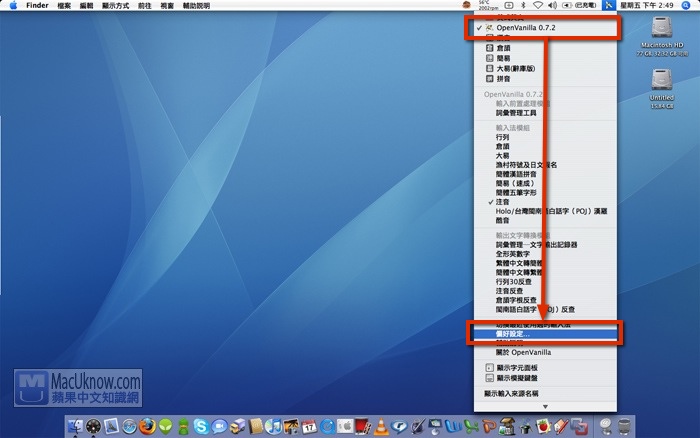Open Microsoft Excel green X icon
This screenshot has height=438, width=700.
pos(471,427)
